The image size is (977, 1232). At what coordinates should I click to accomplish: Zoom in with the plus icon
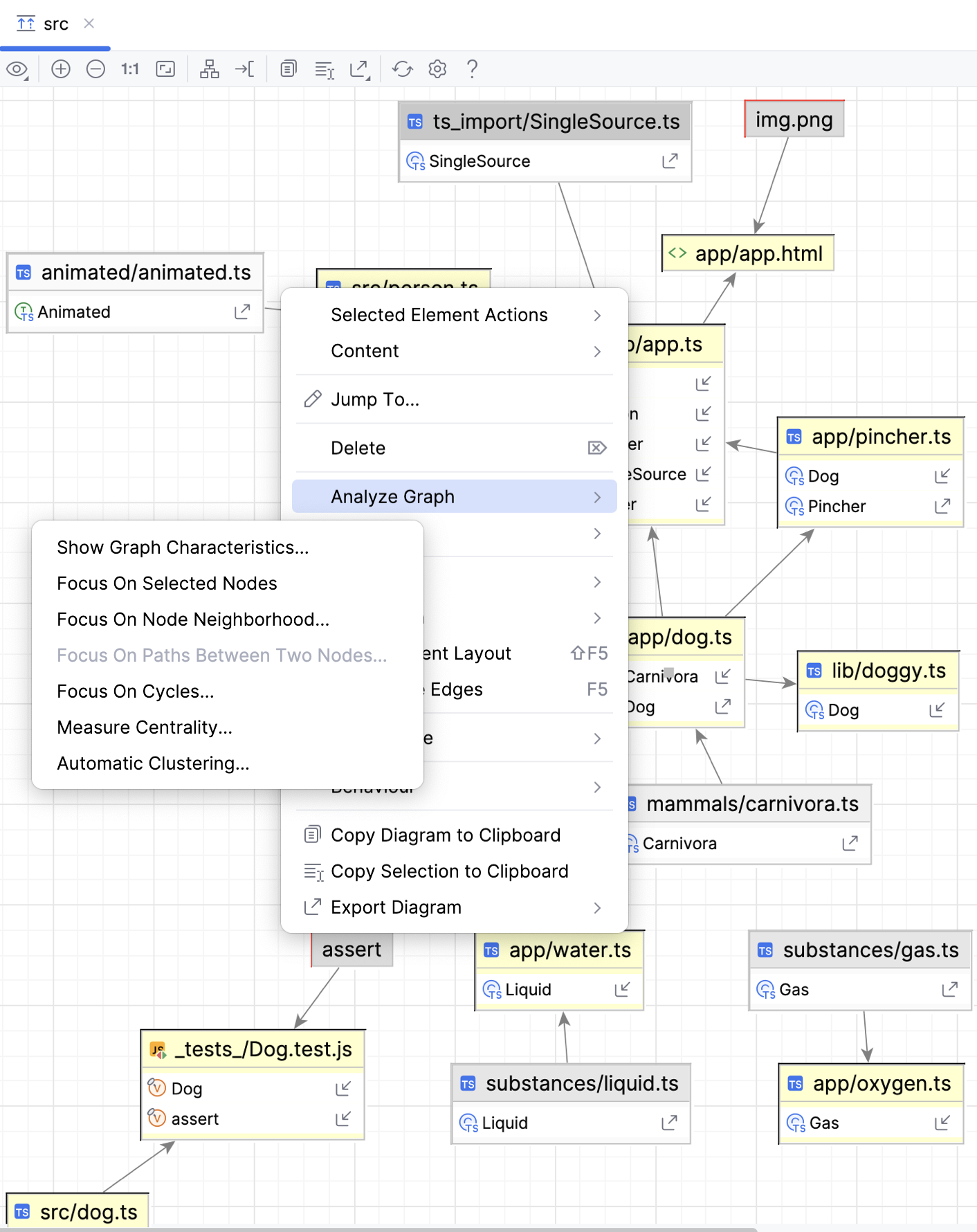point(61,69)
